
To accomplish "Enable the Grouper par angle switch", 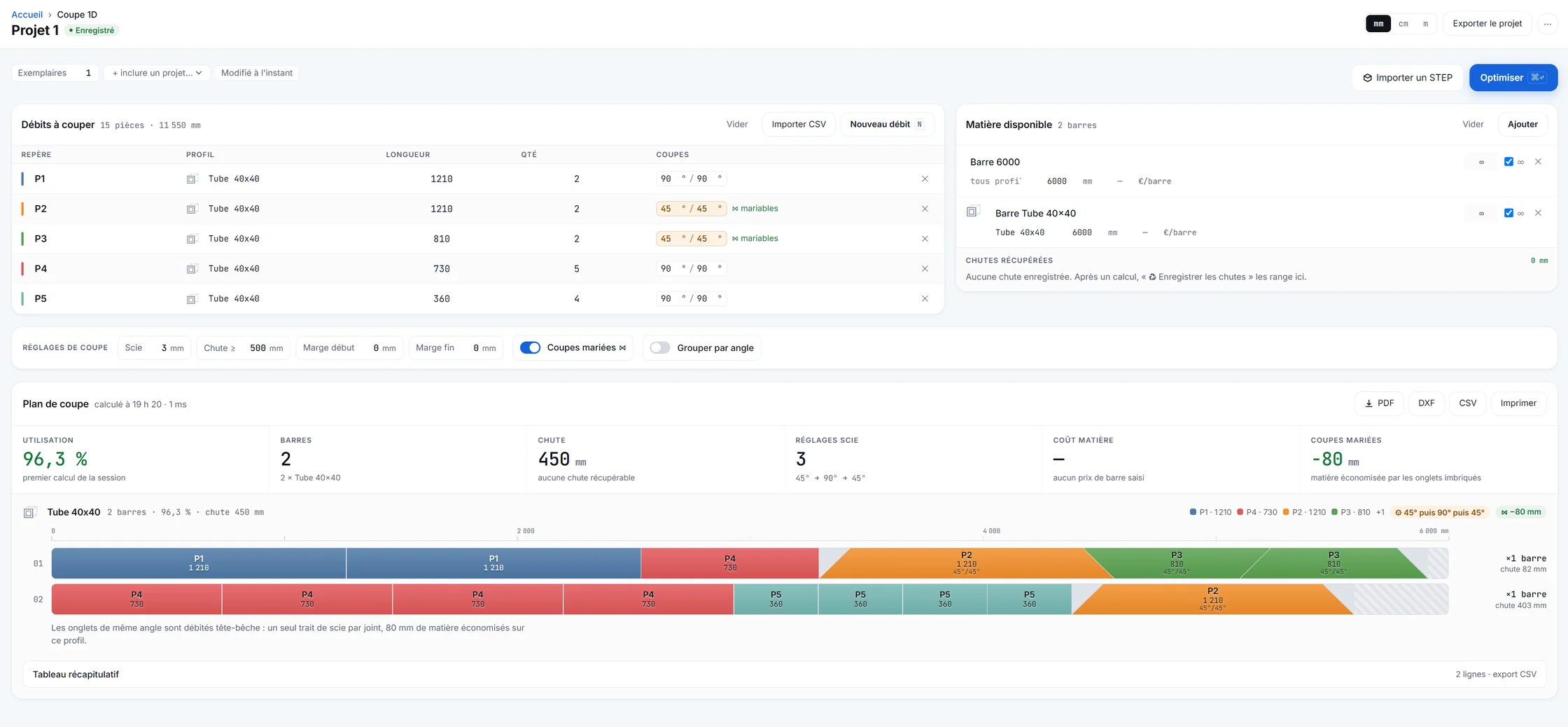I will pos(660,348).
